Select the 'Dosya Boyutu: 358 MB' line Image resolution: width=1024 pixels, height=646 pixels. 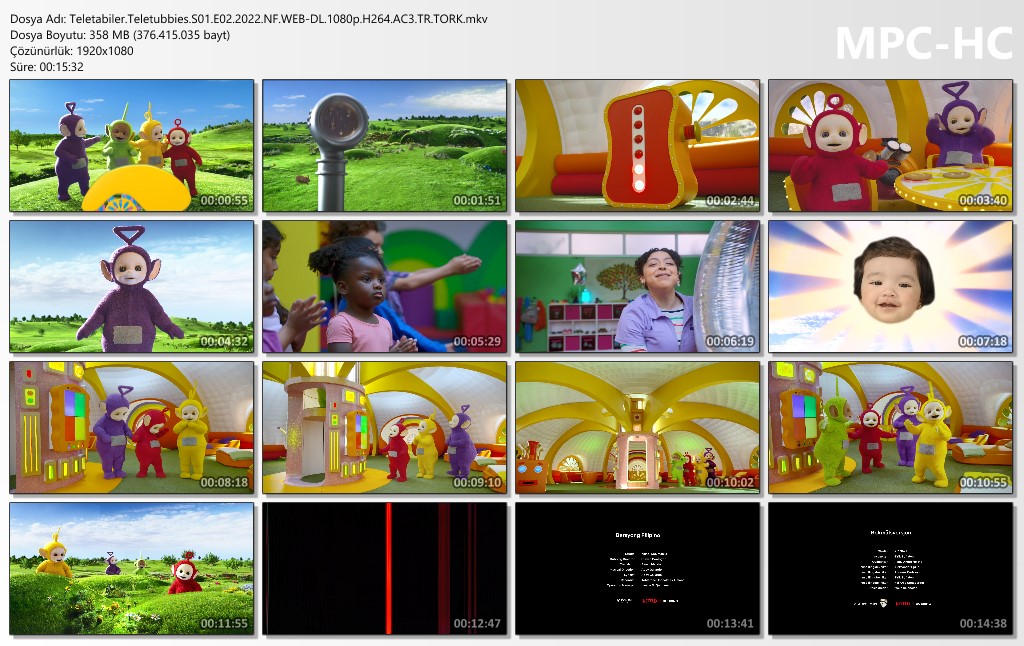[x=120, y=35]
